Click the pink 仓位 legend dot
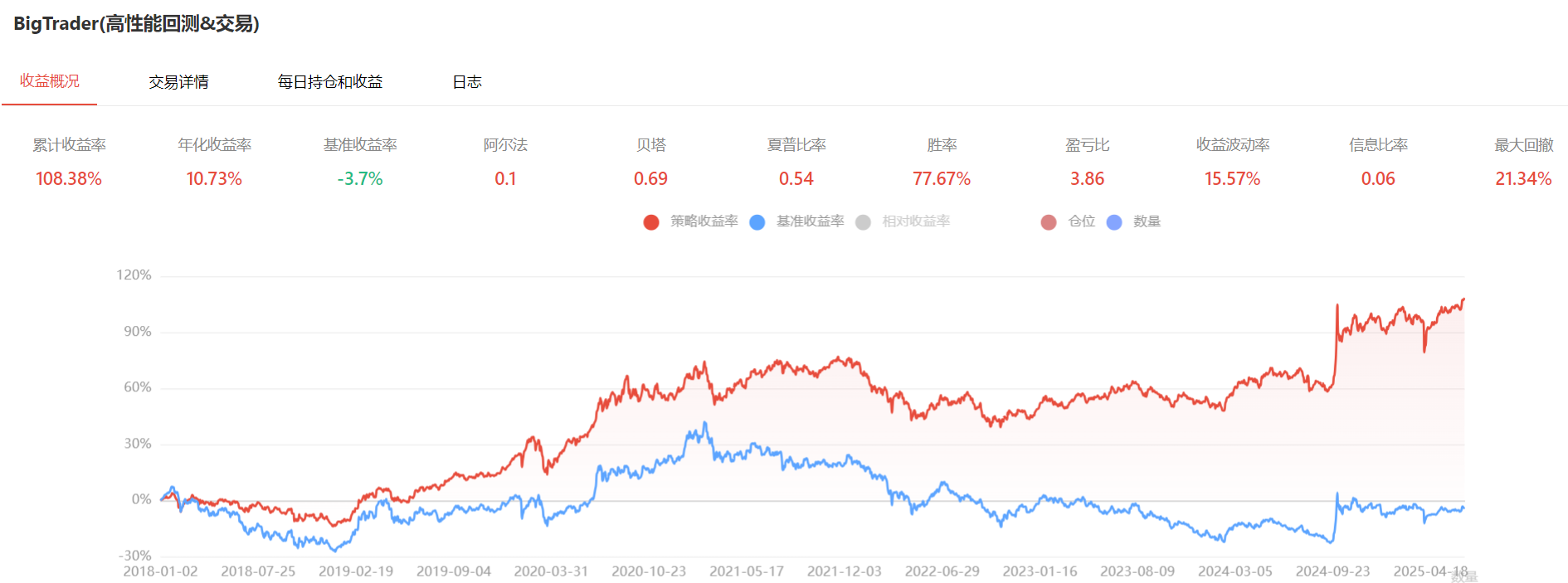1568x583 pixels. pos(1049,222)
